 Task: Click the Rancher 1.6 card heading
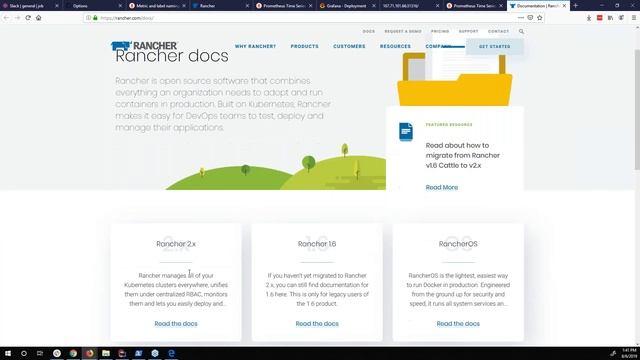pyautogui.click(x=317, y=244)
